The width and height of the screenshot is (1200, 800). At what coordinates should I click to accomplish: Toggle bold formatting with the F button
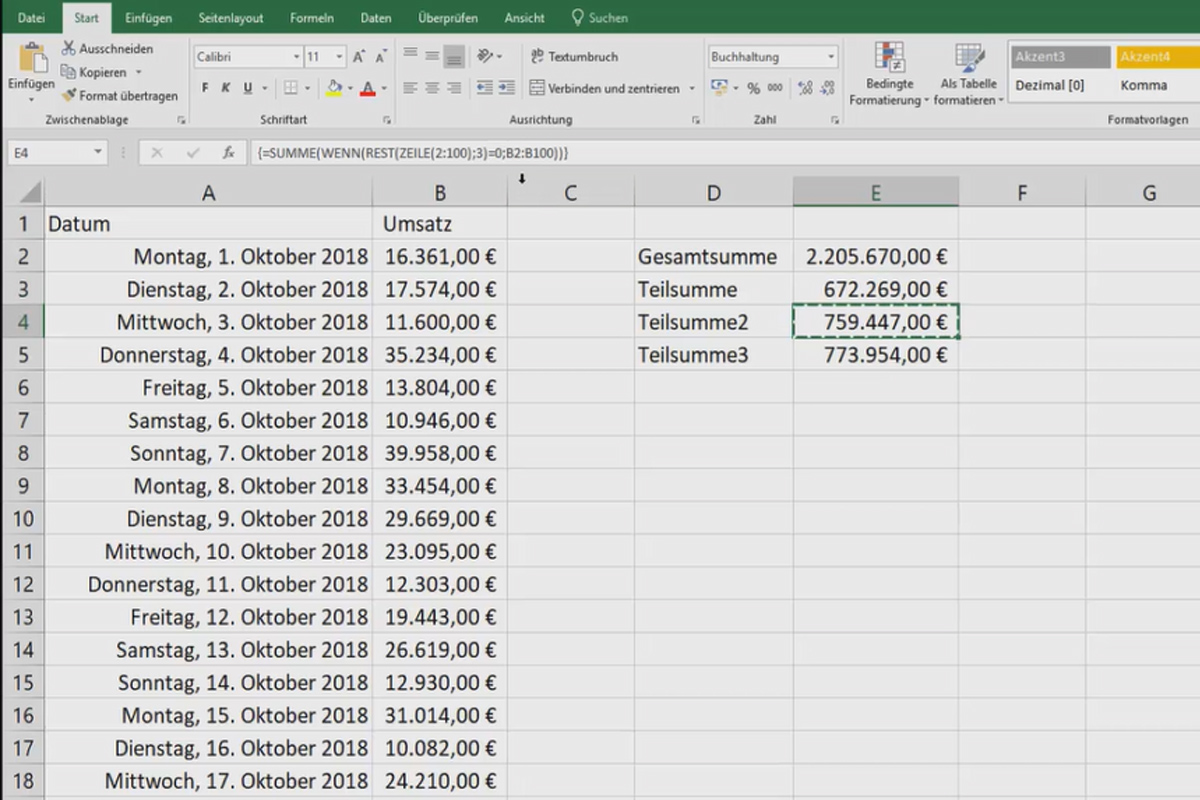coord(204,88)
